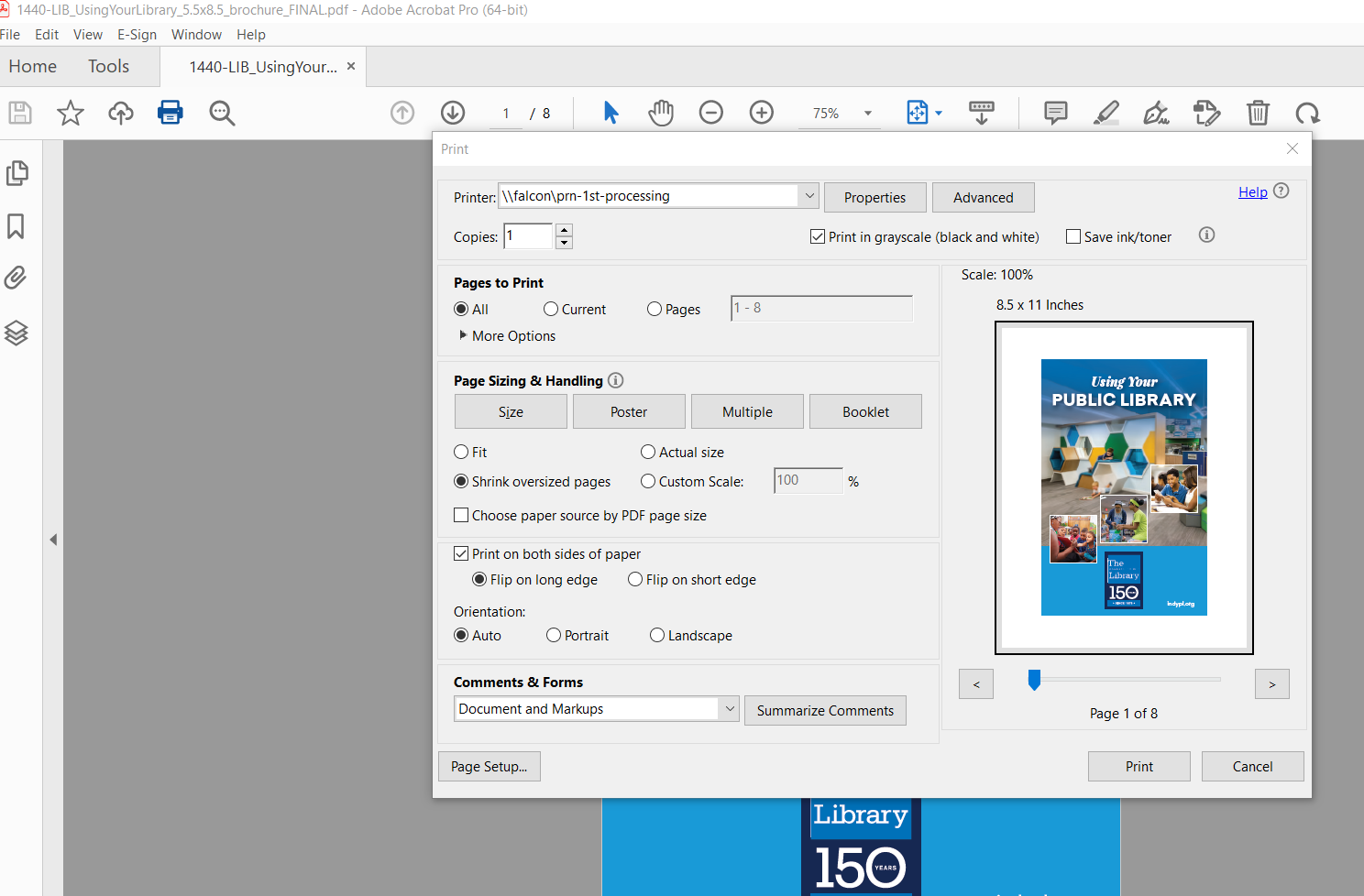Choose Landscape orientation
The width and height of the screenshot is (1364, 896).
pyautogui.click(x=657, y=635)
